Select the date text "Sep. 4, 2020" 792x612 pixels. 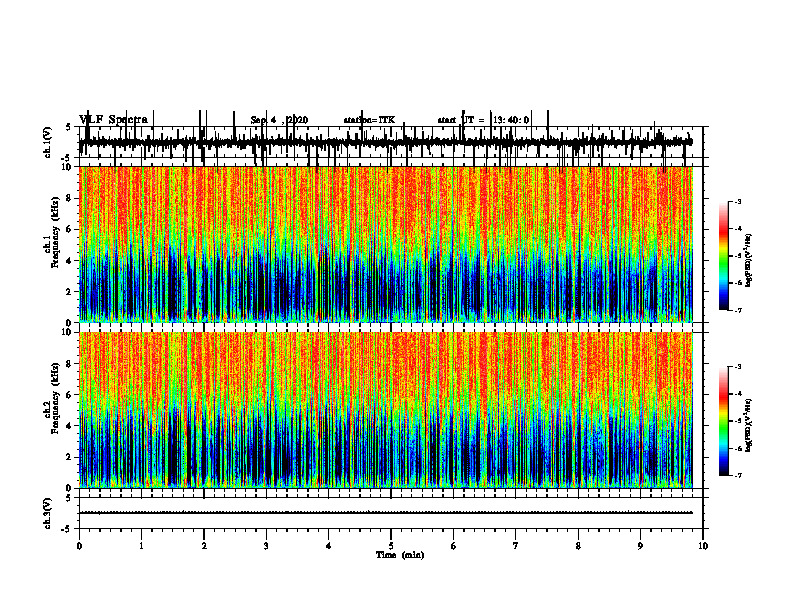[279, 120]
